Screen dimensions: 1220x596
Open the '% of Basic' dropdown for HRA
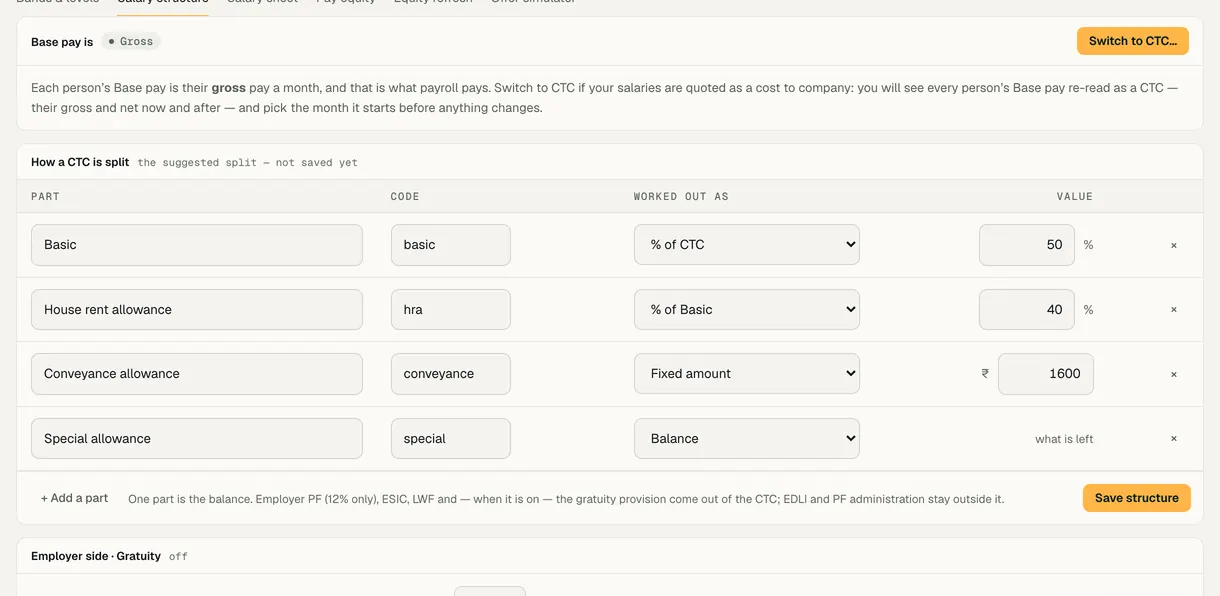tap(747, 310)
